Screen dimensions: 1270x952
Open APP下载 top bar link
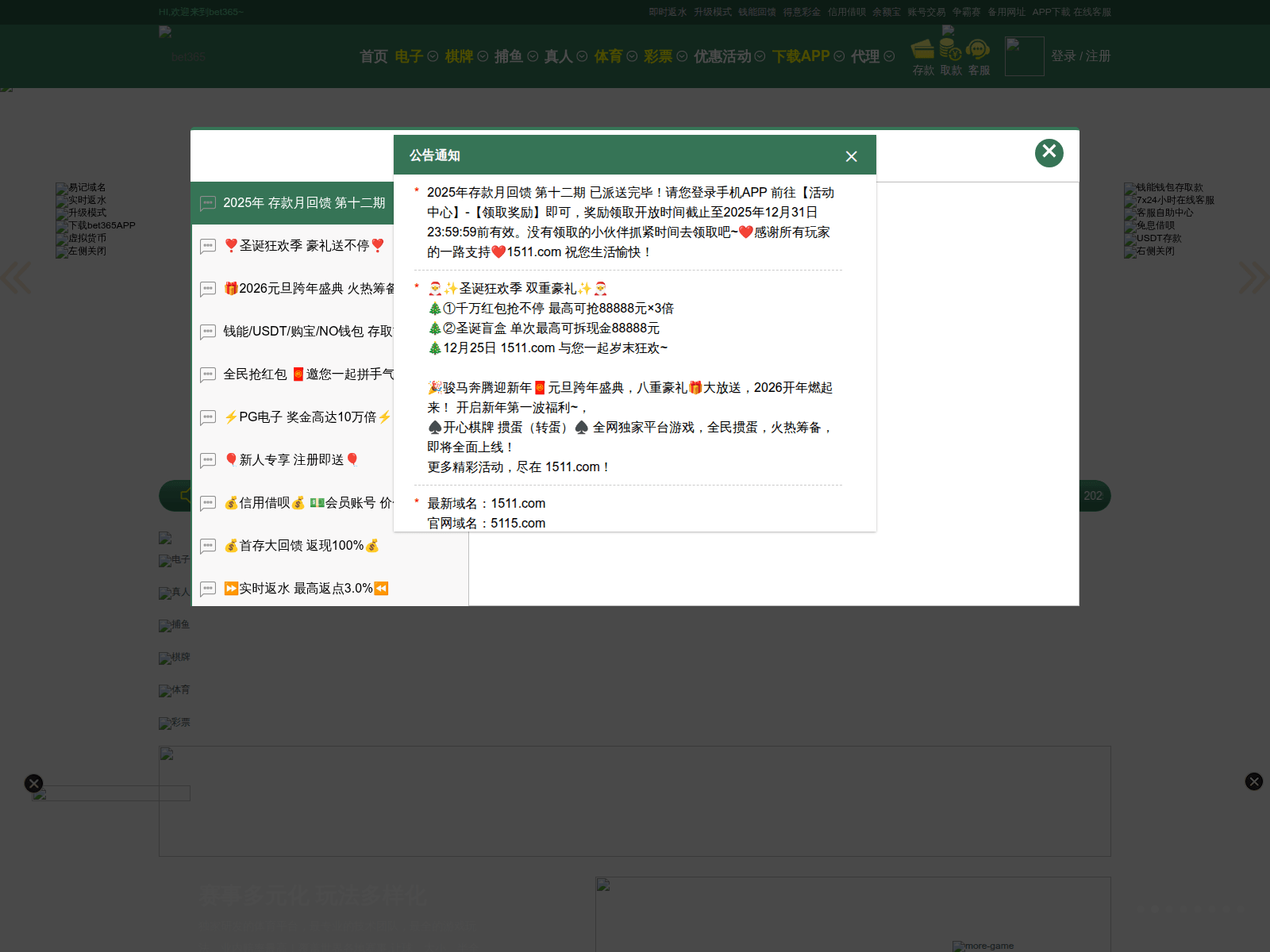coord(1051,12)
